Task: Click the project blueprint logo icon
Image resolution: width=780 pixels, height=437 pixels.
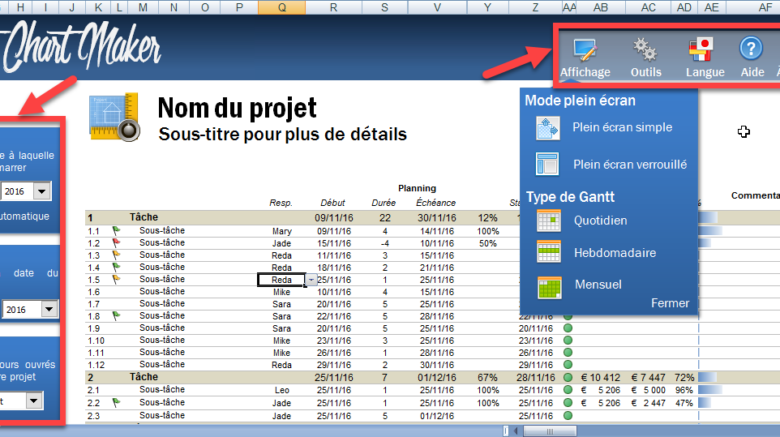Action: coord(112,118)
